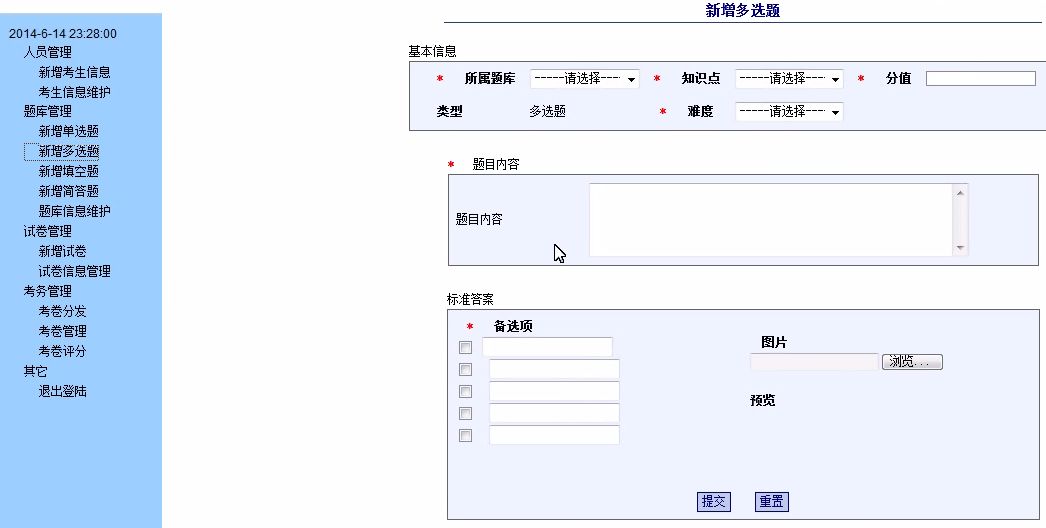
Task: Expand the 知识点 dropdown list
Action: [x=789, y=79]
